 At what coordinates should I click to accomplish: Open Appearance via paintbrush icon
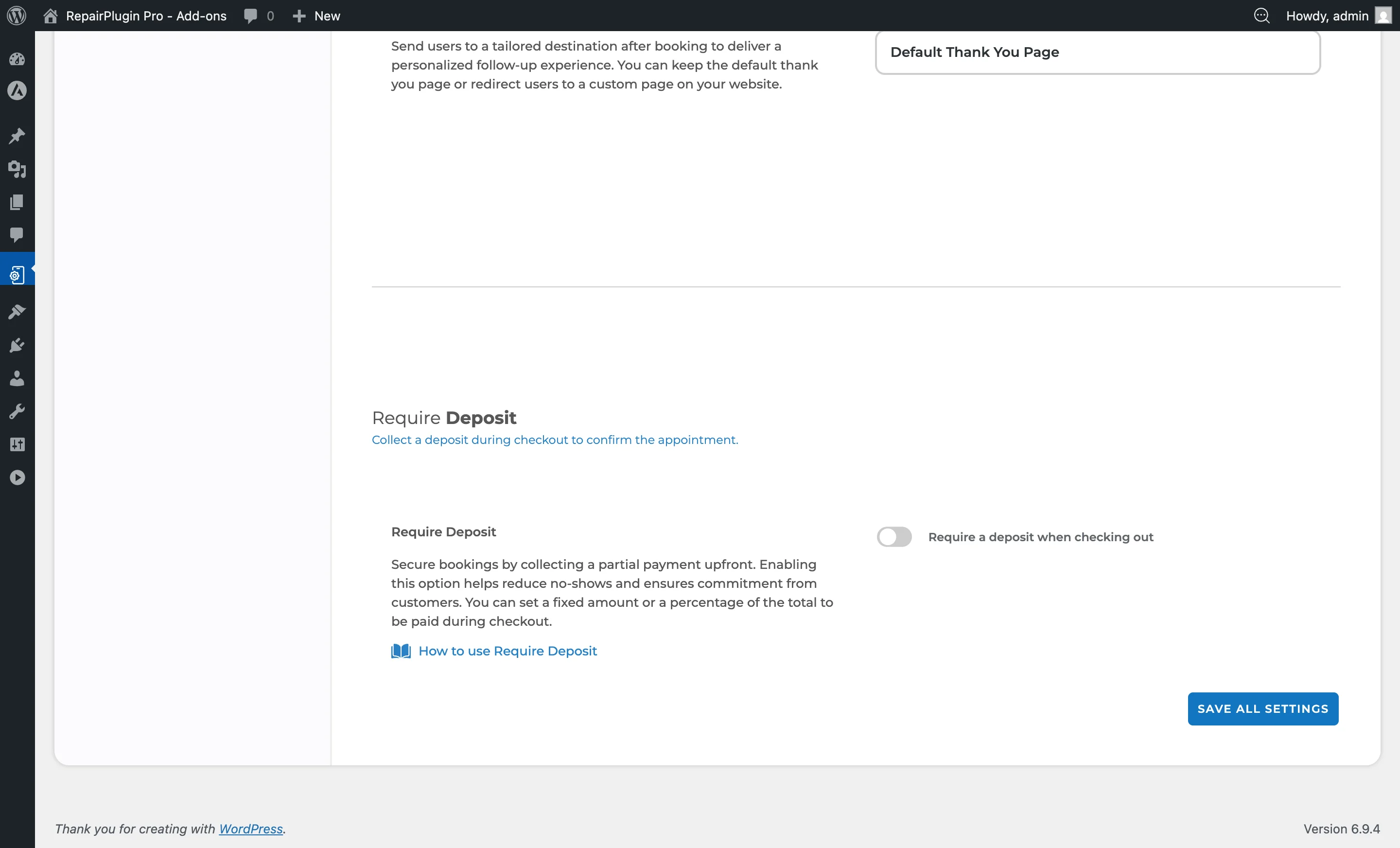pyautogui.click(x=17, y=312)
